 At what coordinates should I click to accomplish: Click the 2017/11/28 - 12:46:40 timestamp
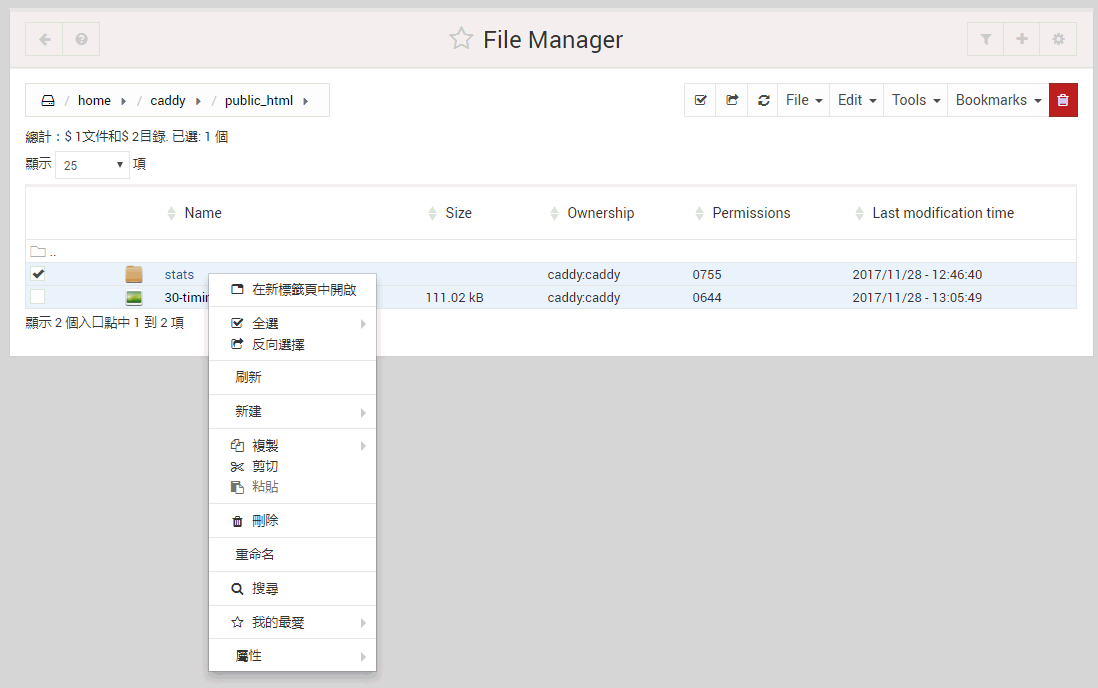[x=917, y=275]
